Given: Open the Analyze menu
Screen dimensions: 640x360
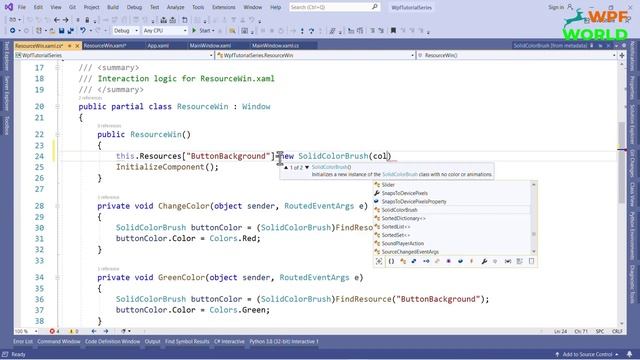Looking at the screenshot, I should [176, 7].
